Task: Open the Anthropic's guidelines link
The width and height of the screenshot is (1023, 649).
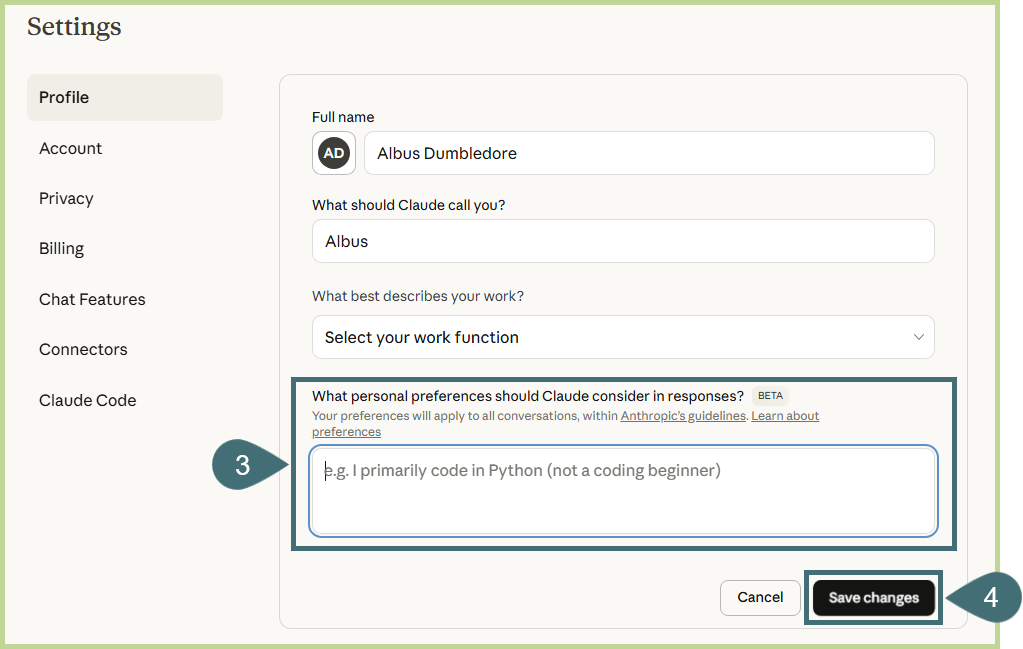Action: coord(683,416)
